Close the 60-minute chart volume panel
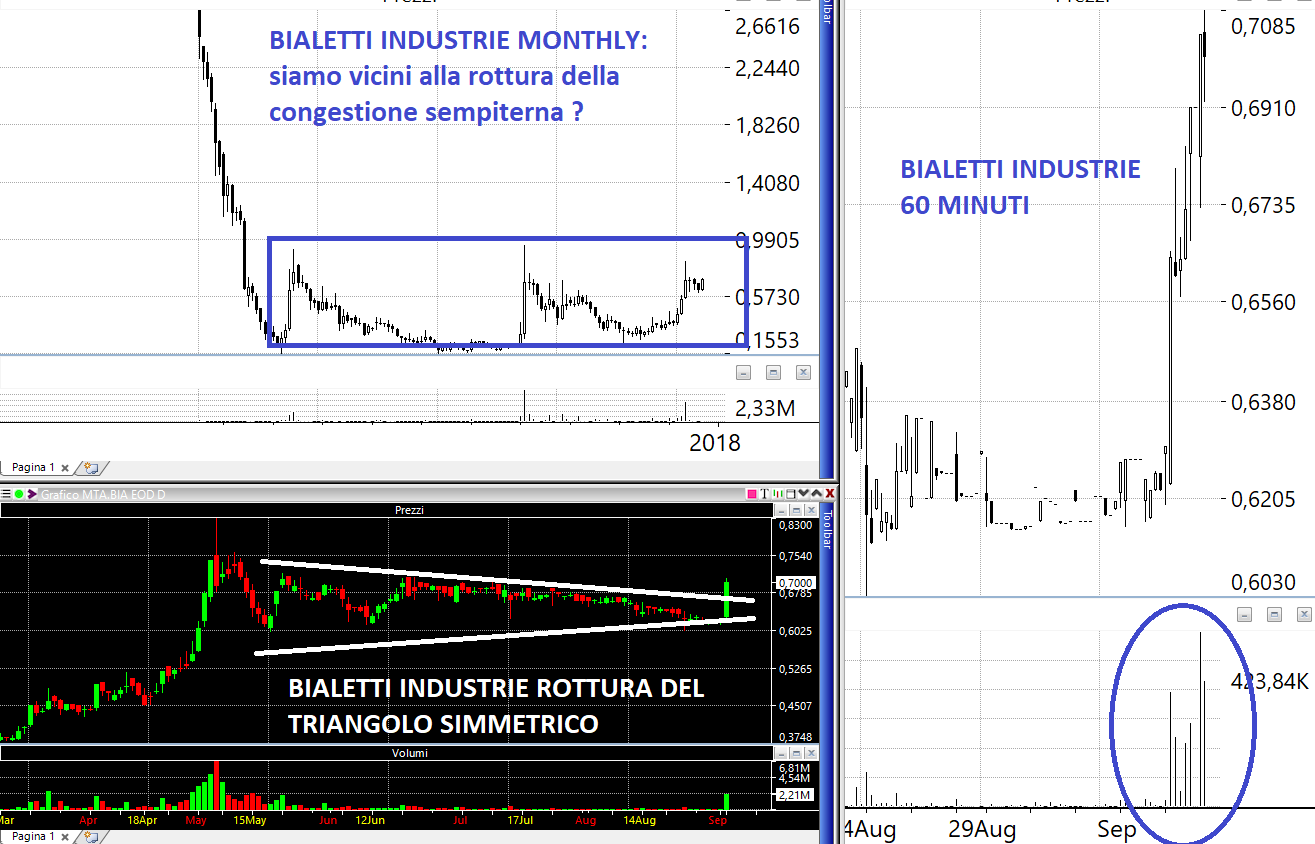Viewport: 1315px width, 844px height. point(1303,614)
